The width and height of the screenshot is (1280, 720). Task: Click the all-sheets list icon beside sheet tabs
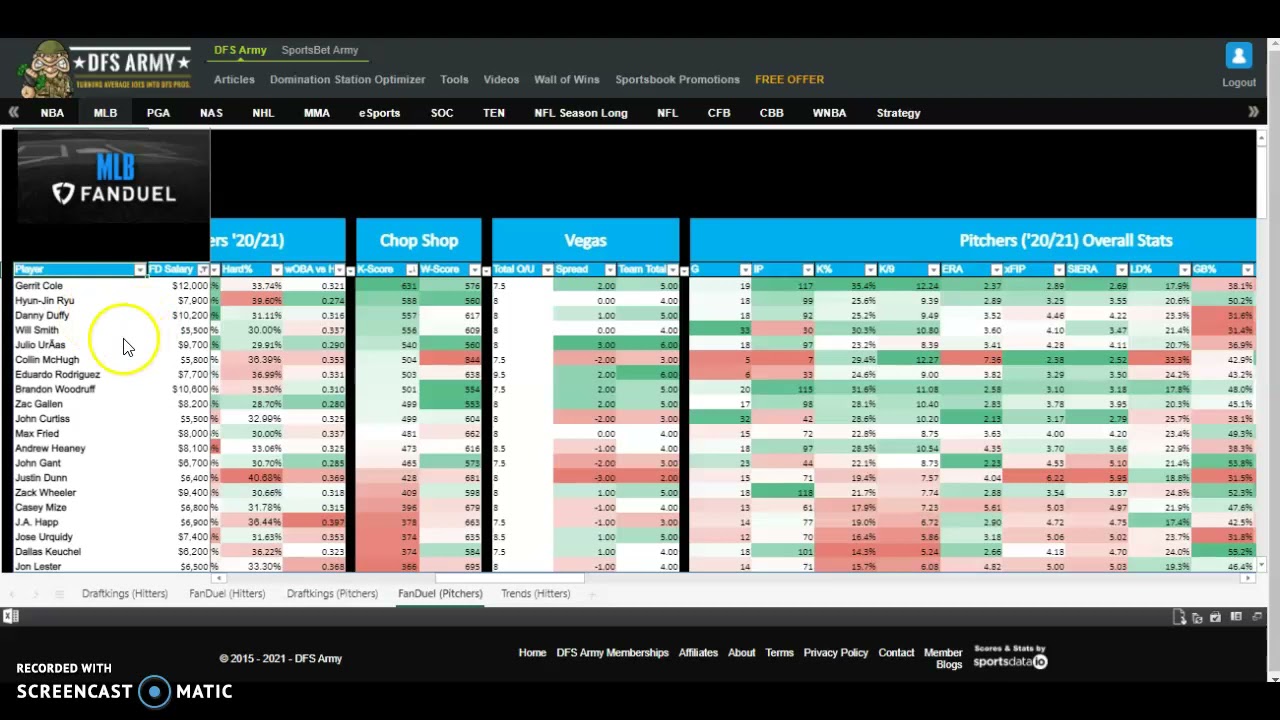coord(59,594)
